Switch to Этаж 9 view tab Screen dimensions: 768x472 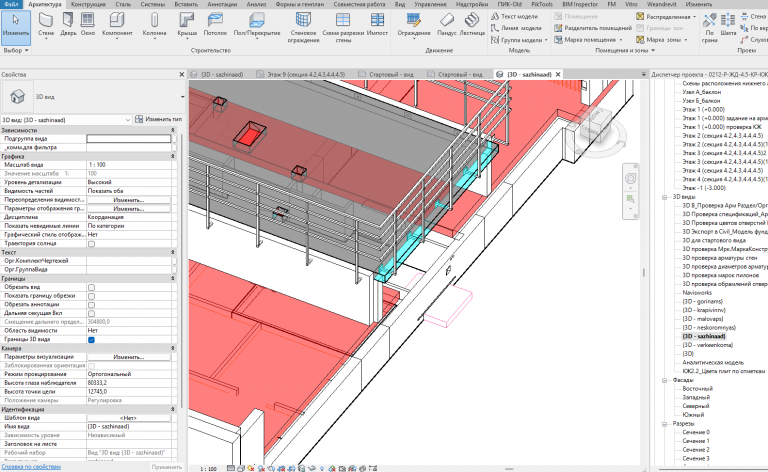coord(304,74)
